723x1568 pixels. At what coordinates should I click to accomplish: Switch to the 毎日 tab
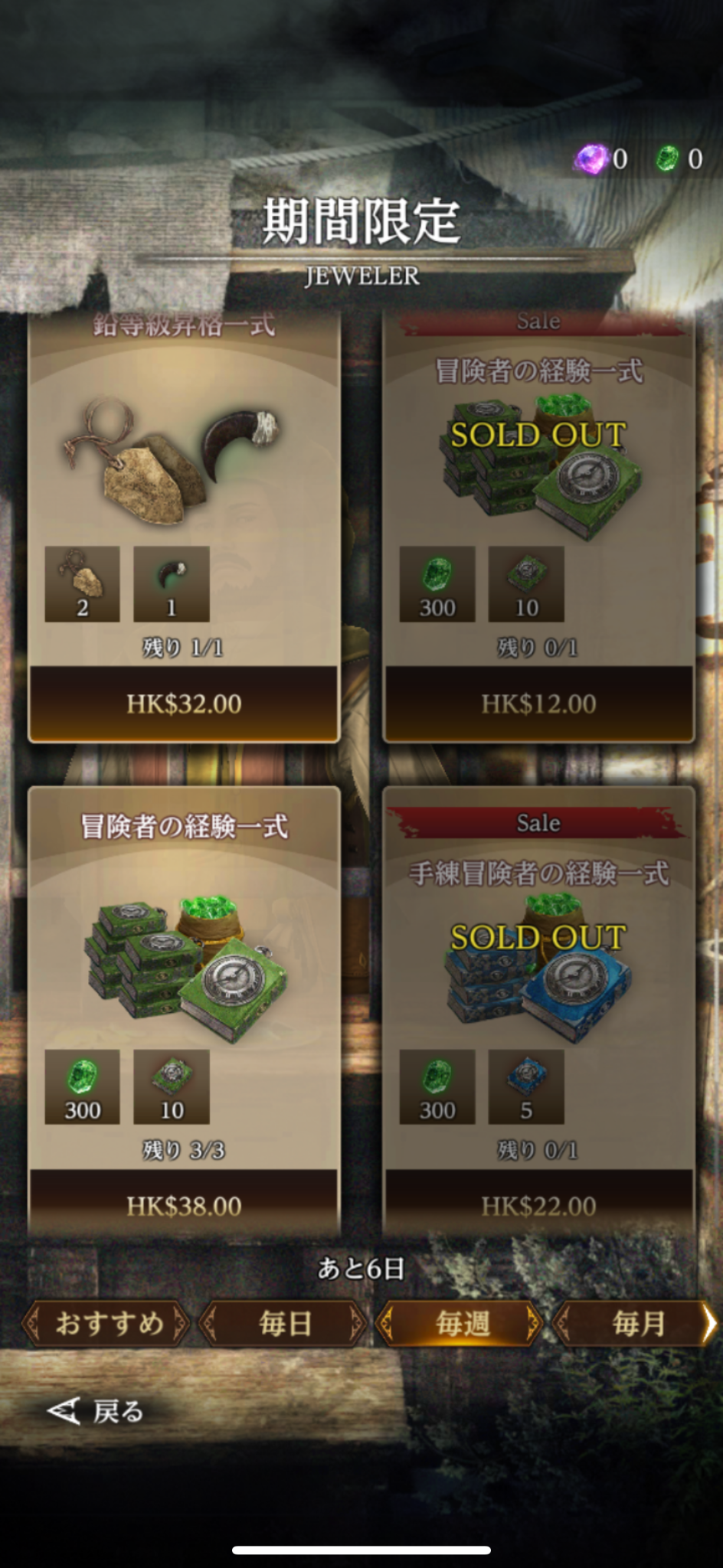[x=283, y=1323]
